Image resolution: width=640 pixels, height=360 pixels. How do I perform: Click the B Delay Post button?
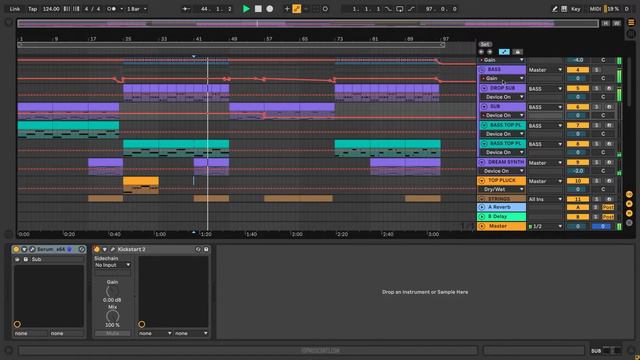(608, 217)
